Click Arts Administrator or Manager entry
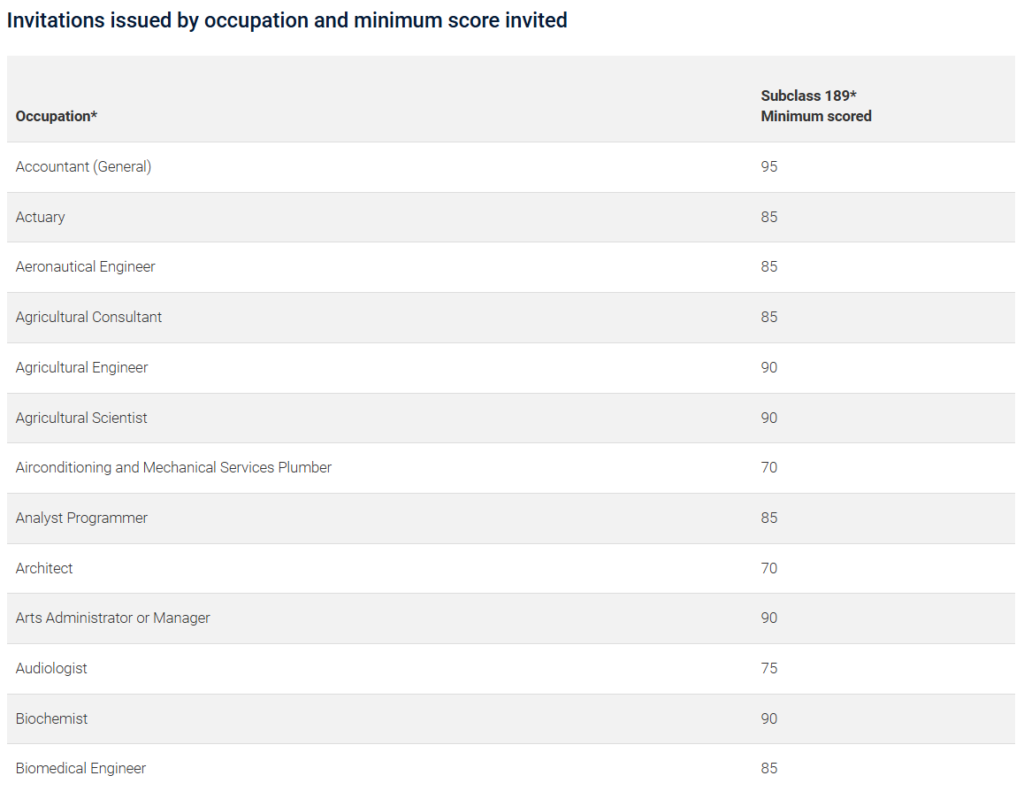 tap(113, 618)
